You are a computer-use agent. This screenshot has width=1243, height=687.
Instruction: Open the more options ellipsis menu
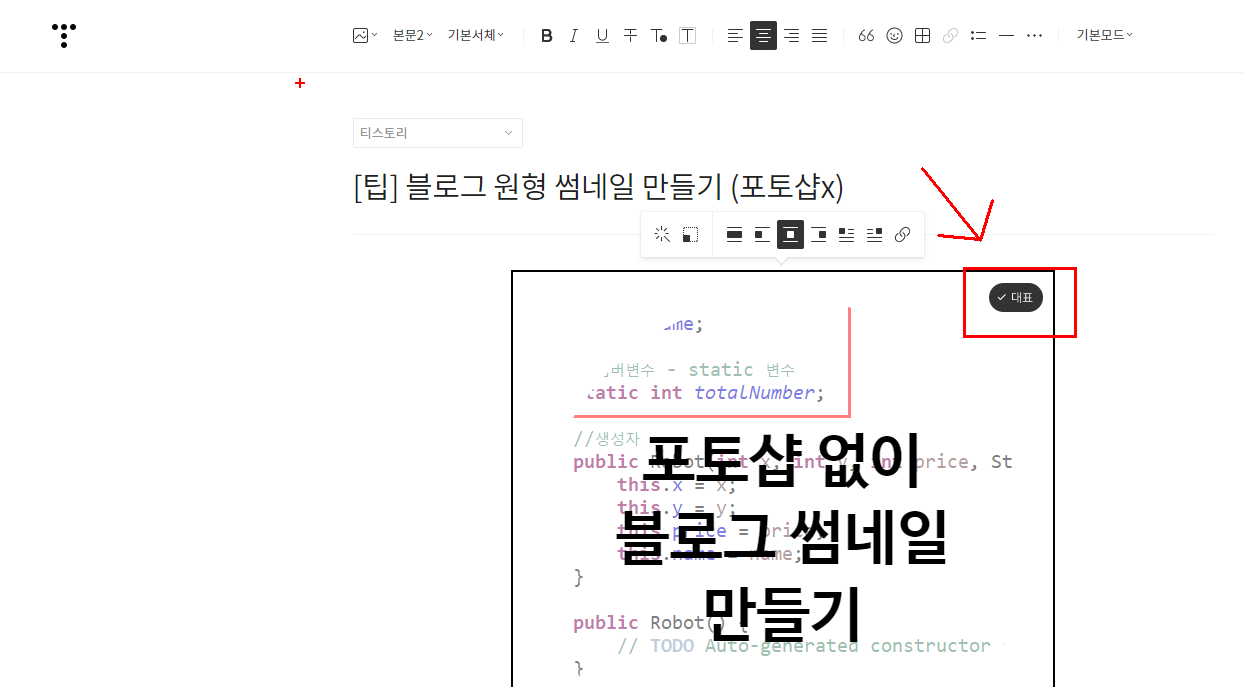[1034, 36]
